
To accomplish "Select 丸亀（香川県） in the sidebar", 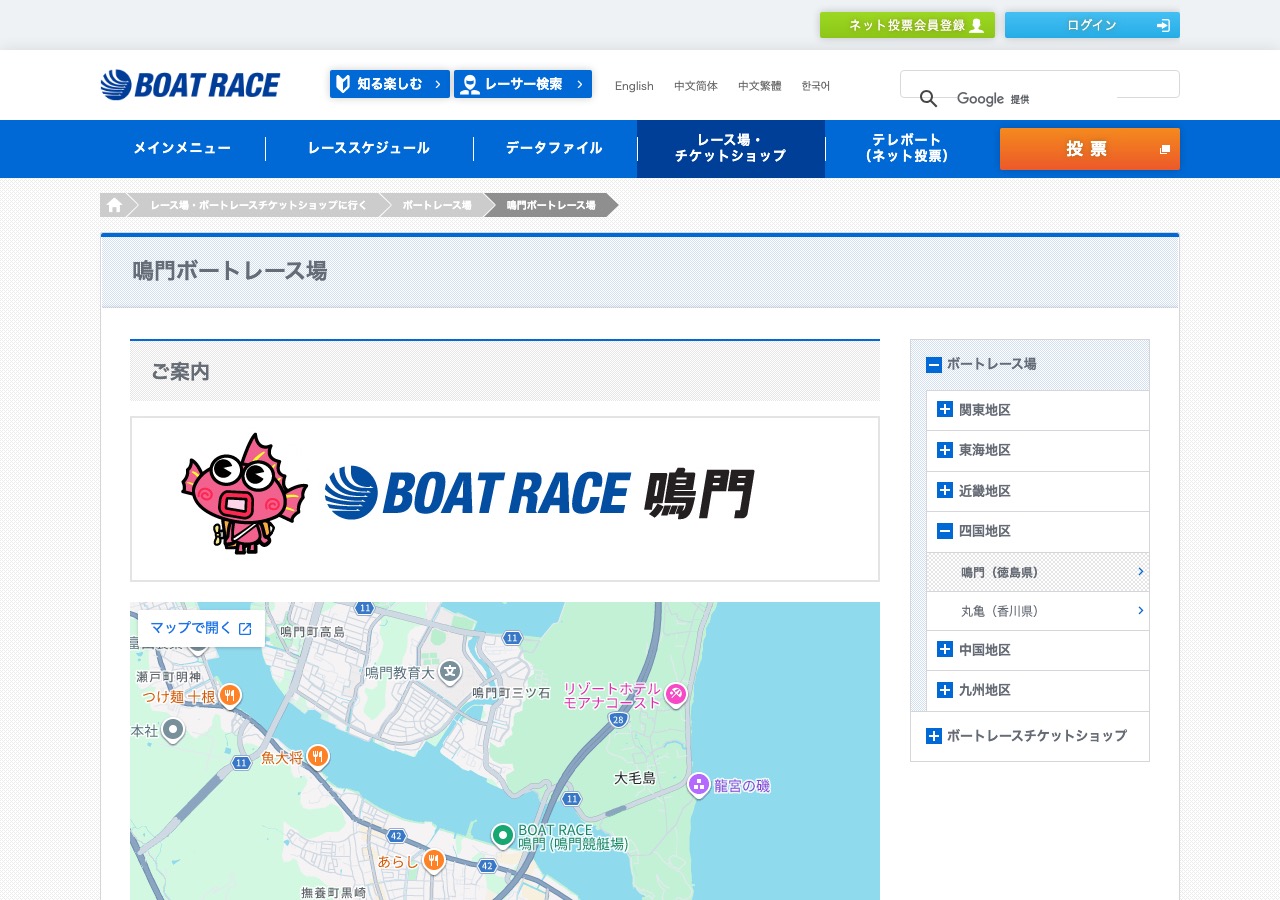I will 1038,611.
